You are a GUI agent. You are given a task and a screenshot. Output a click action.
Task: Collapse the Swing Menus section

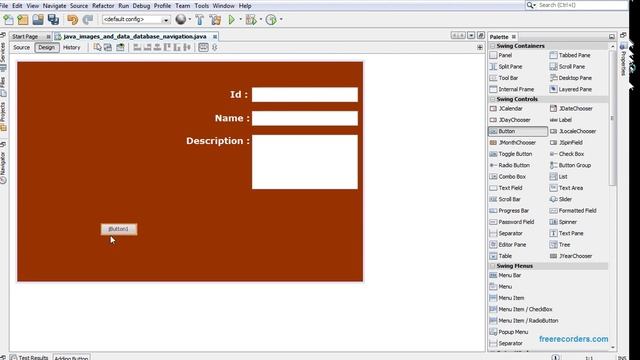(492, 266)
